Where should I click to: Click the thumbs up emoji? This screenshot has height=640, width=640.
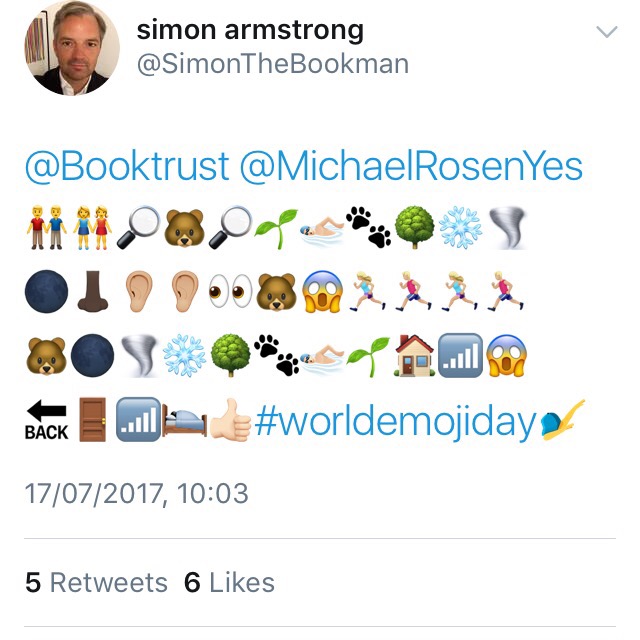(x=231, y=420)
